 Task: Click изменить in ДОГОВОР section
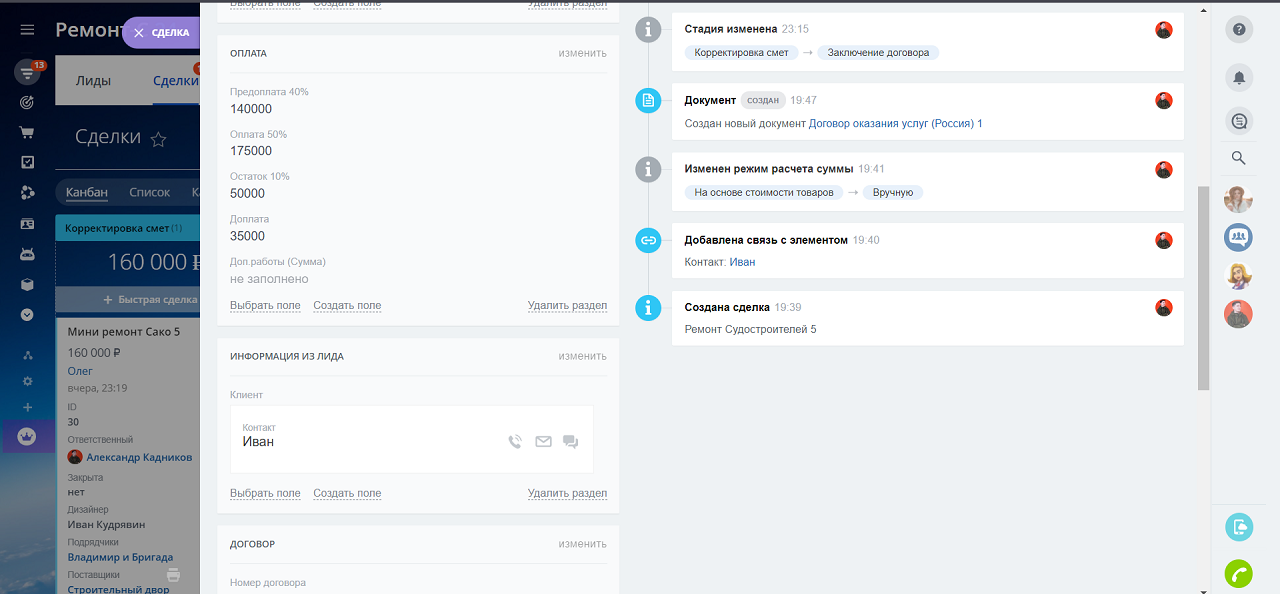pyautogui.click(x=582, y=544)
